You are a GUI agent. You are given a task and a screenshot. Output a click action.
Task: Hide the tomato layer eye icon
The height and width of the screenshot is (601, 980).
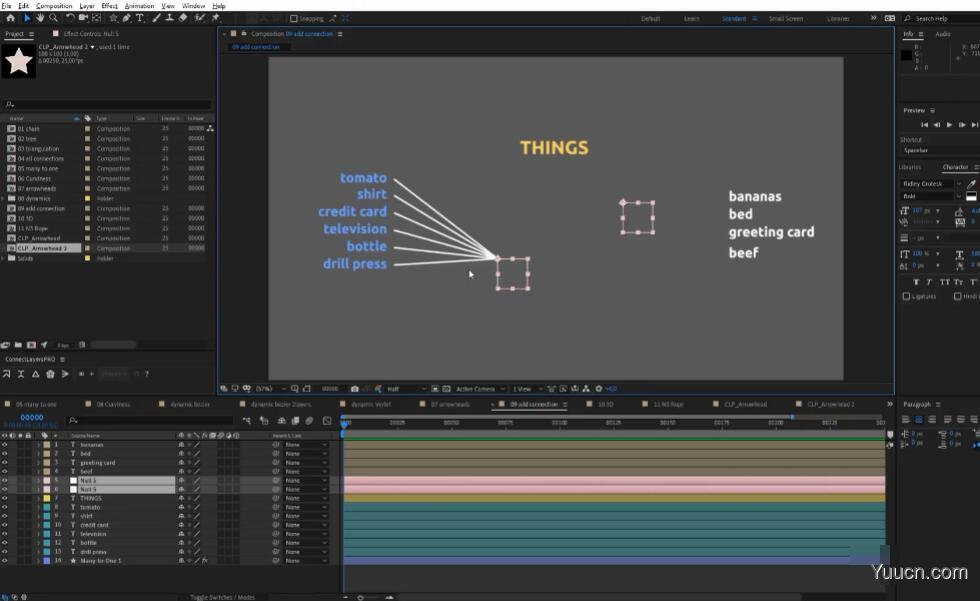pyautogui.click(x=4, y=507)
